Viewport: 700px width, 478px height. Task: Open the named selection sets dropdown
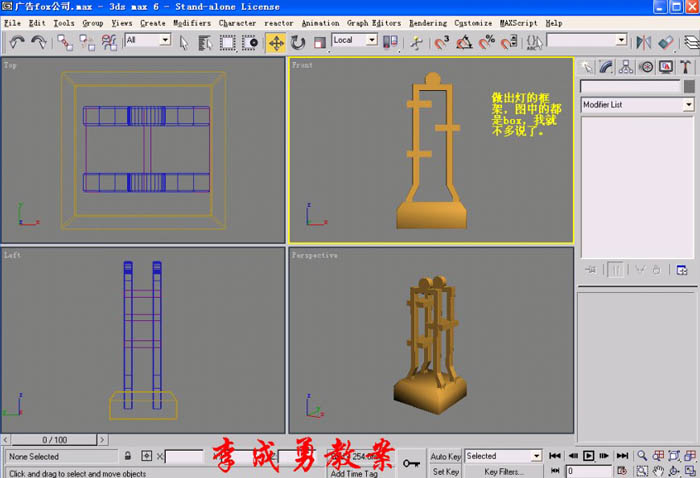[x=621, y=40]
